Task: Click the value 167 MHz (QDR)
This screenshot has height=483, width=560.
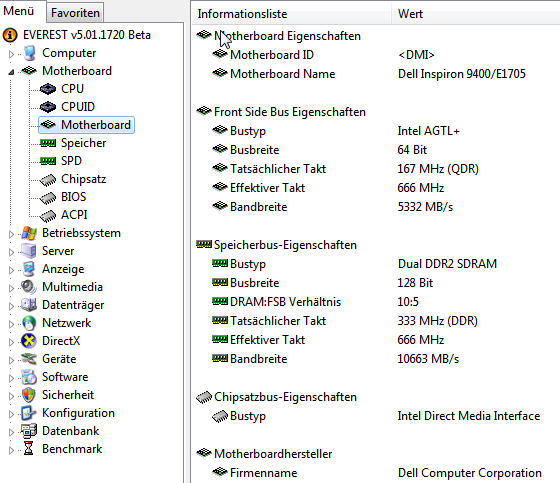Action: [x=438, y=169]
